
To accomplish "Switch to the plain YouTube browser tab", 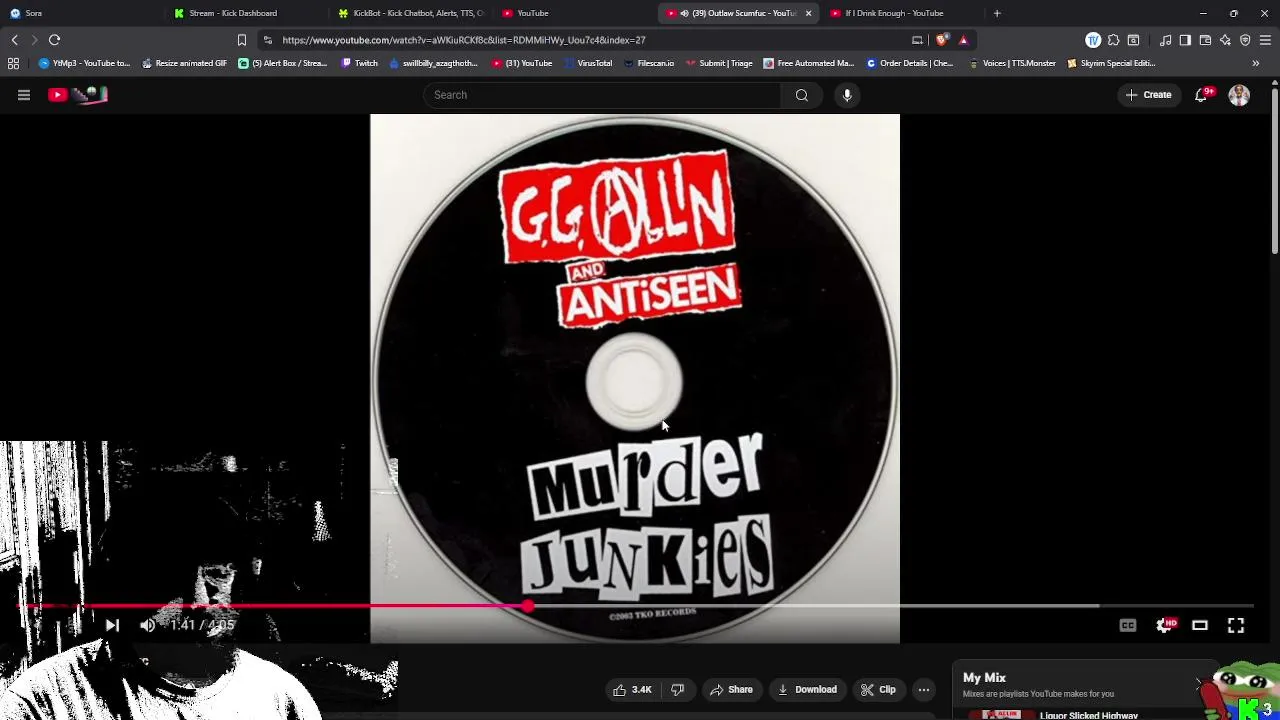I will click(x=575, y=13).
